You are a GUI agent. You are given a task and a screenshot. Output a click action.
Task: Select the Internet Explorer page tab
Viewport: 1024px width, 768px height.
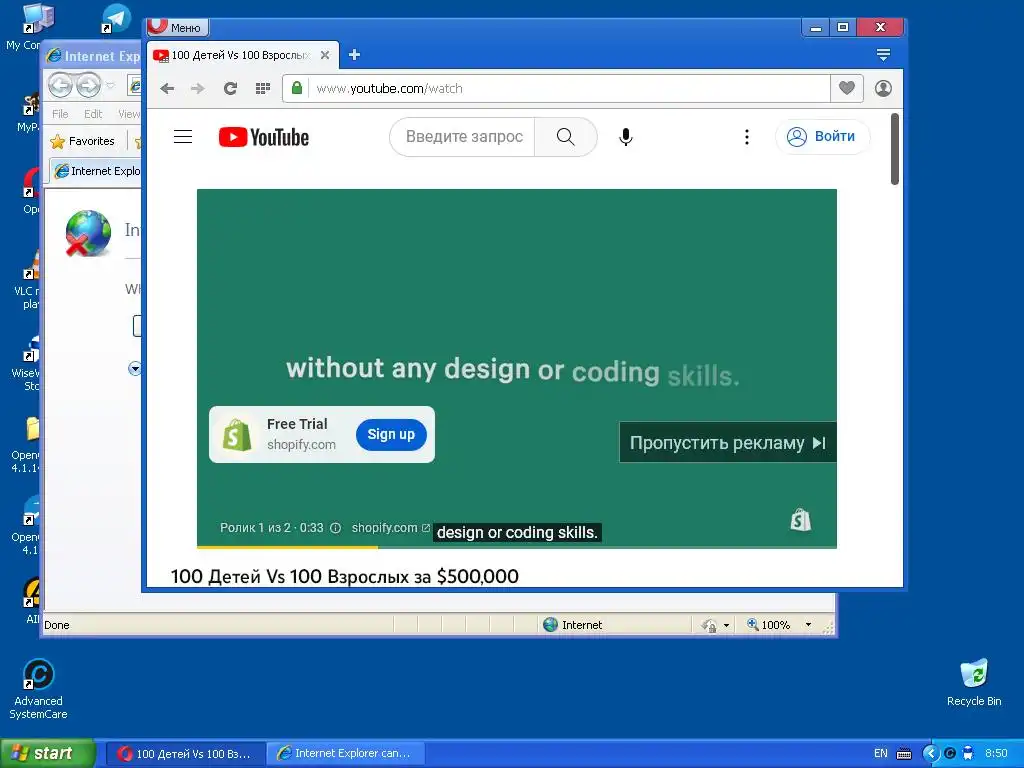point(96,171)
